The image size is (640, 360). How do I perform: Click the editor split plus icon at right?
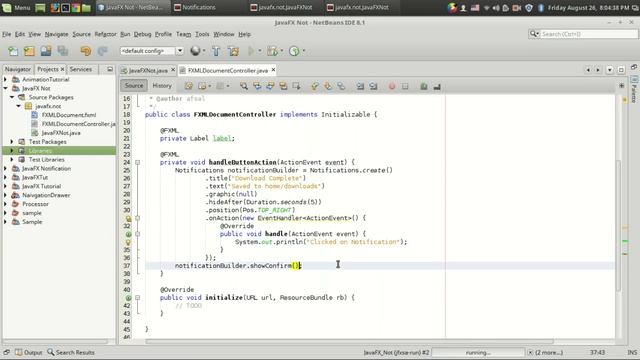coord(621,86)
